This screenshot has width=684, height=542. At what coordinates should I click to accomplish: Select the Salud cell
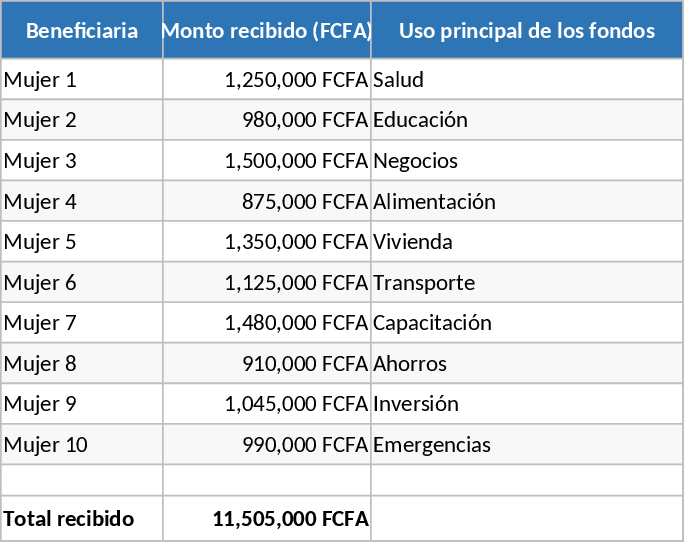(526, 79)
